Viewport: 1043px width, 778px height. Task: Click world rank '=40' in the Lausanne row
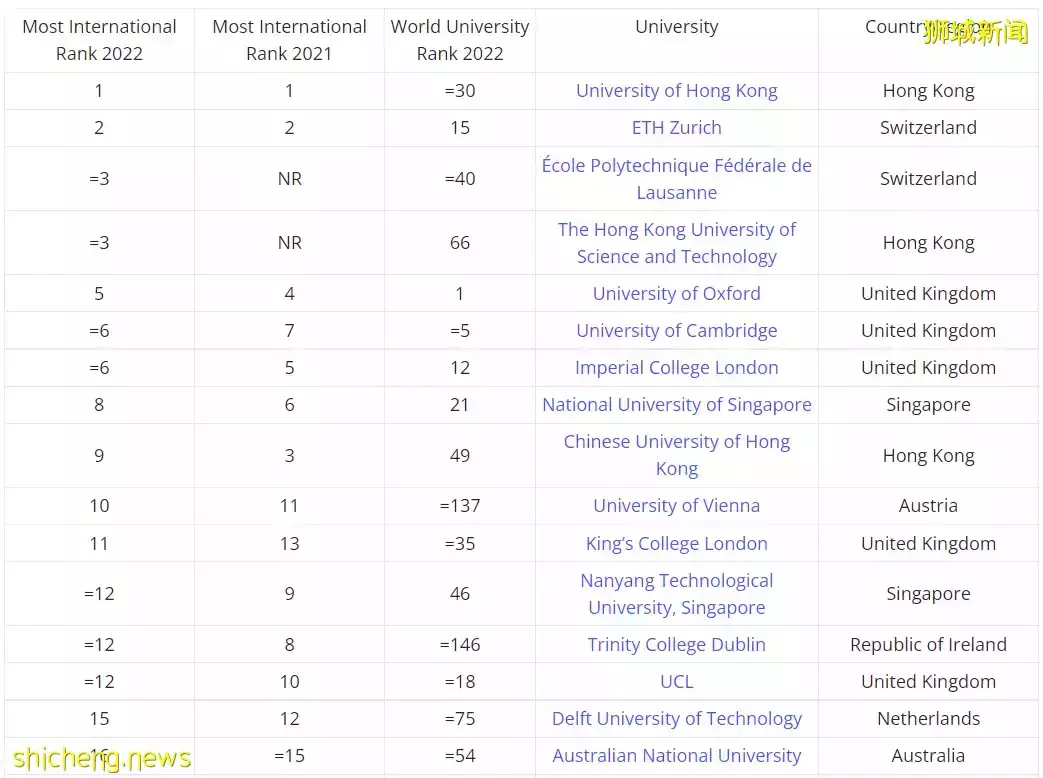tap(460, 179)
